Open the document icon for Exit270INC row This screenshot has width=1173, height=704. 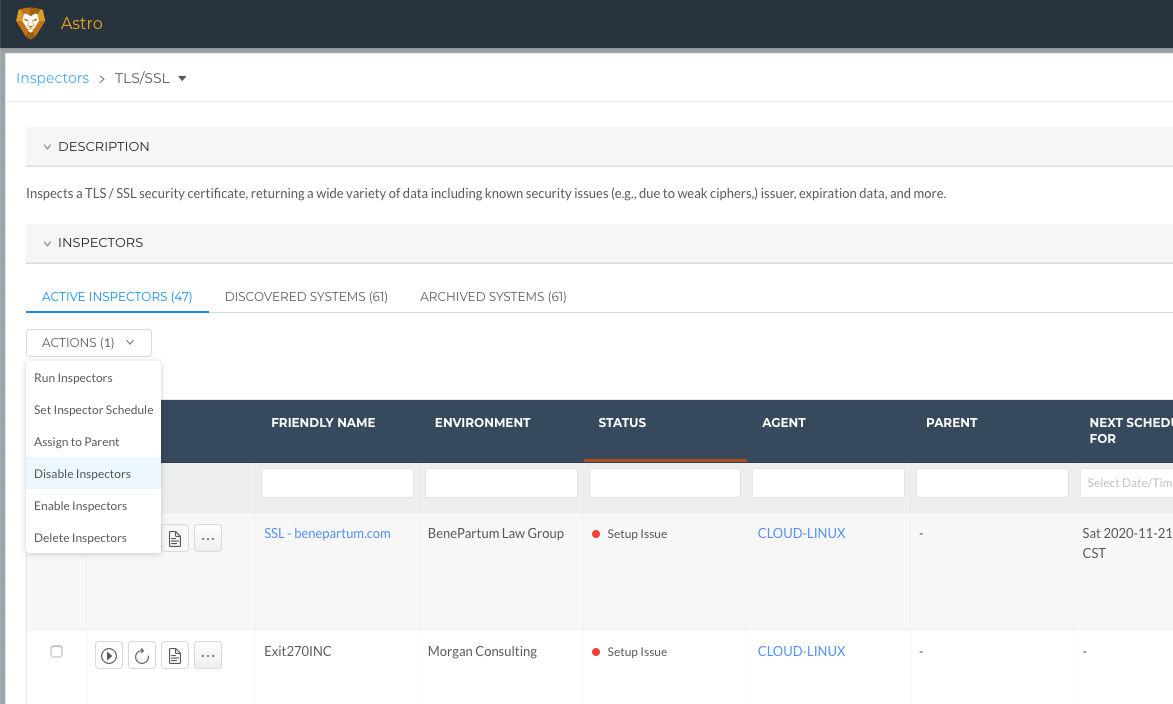tap(175, 655)
